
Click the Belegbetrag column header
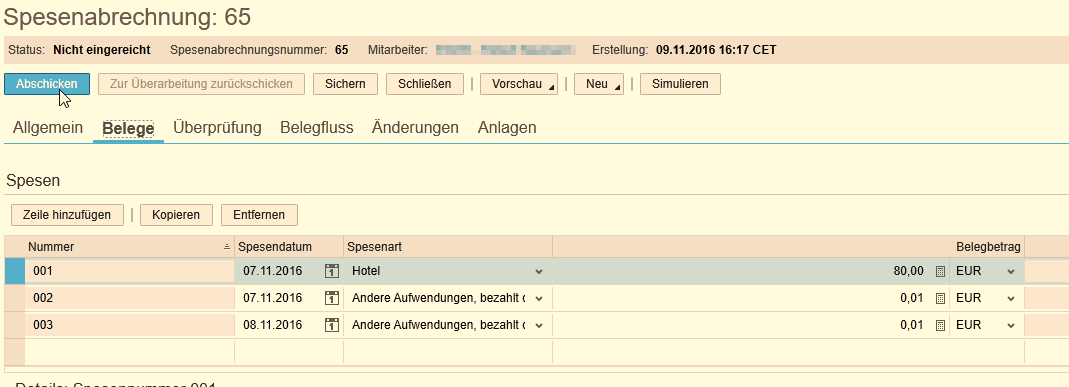click(788, 247)
